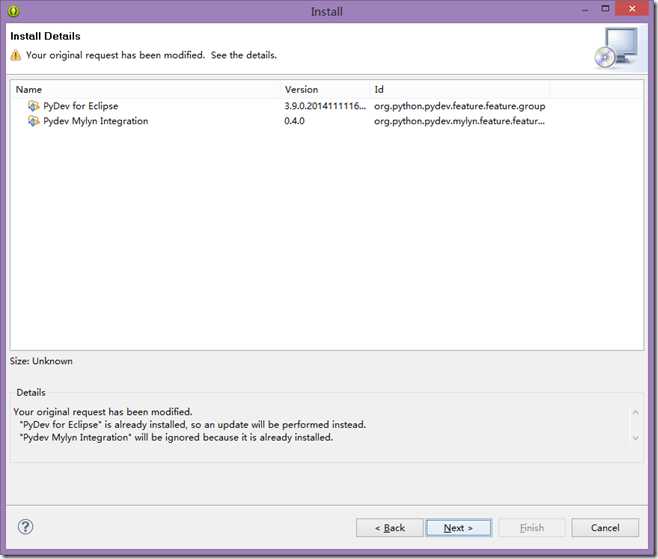Click 'org.python.pydev.mylyn.feature.featur...' id
Image resolution: width=658 pixels, height=559 pixels.
(x=460, y=121)
